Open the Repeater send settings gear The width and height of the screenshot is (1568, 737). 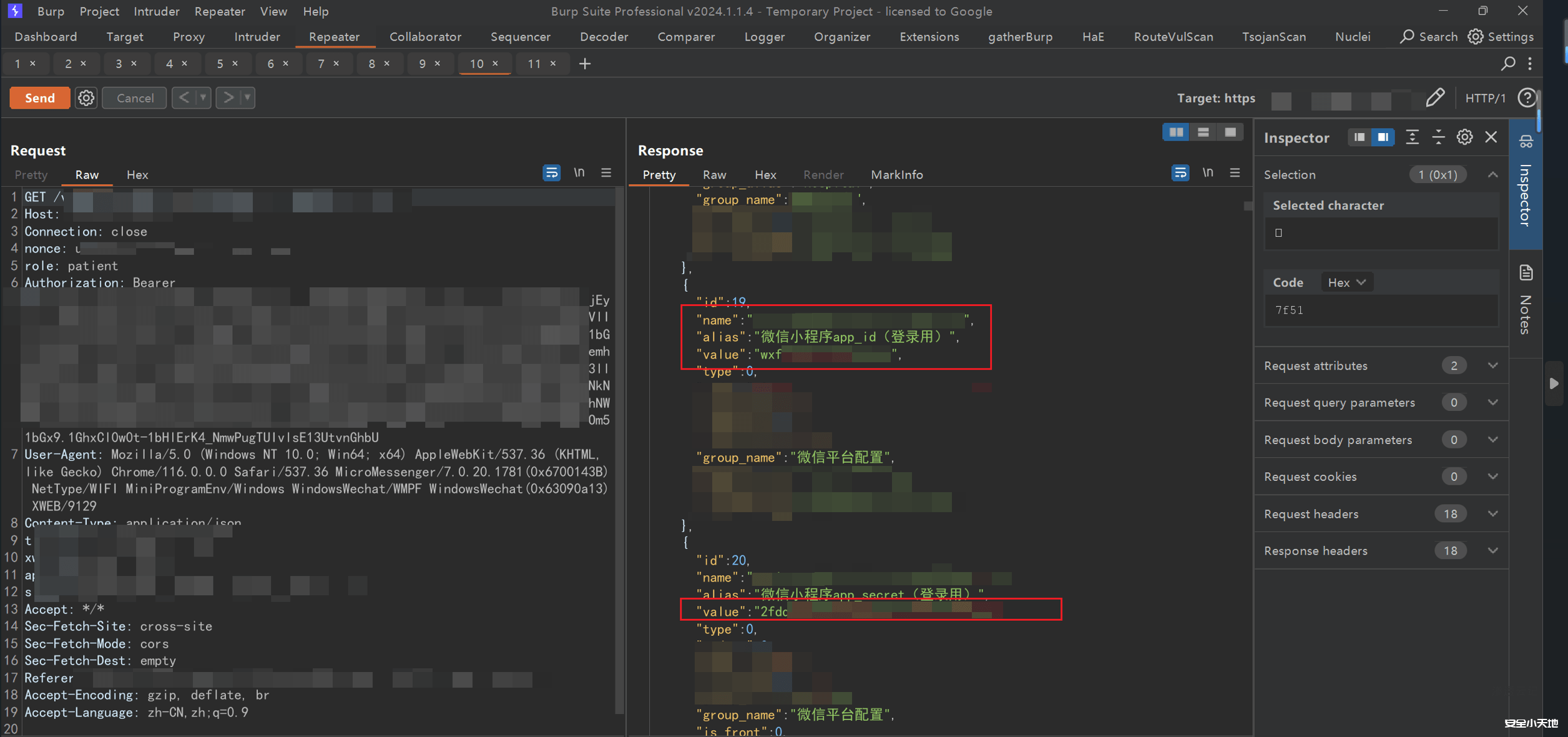[86, 98]
